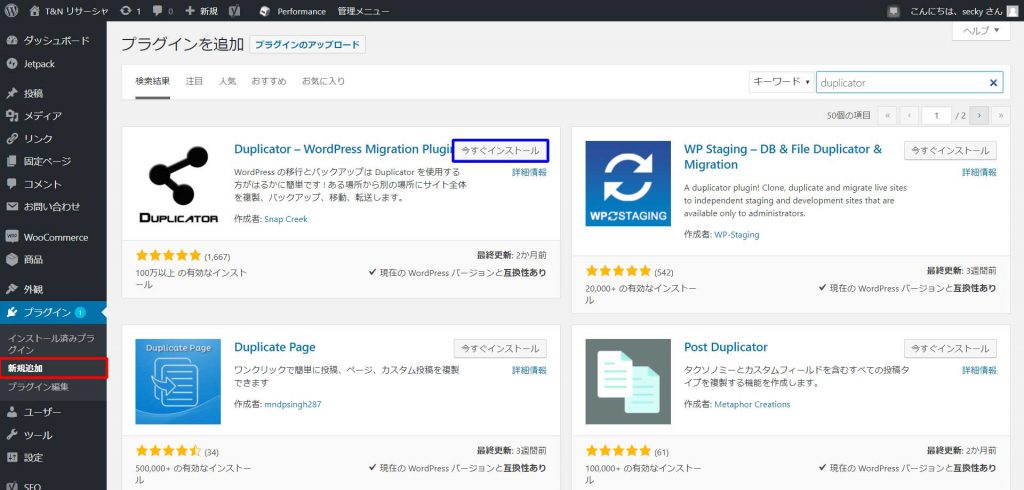Switch to the お気に入り tab

click(x=323, y=82)
